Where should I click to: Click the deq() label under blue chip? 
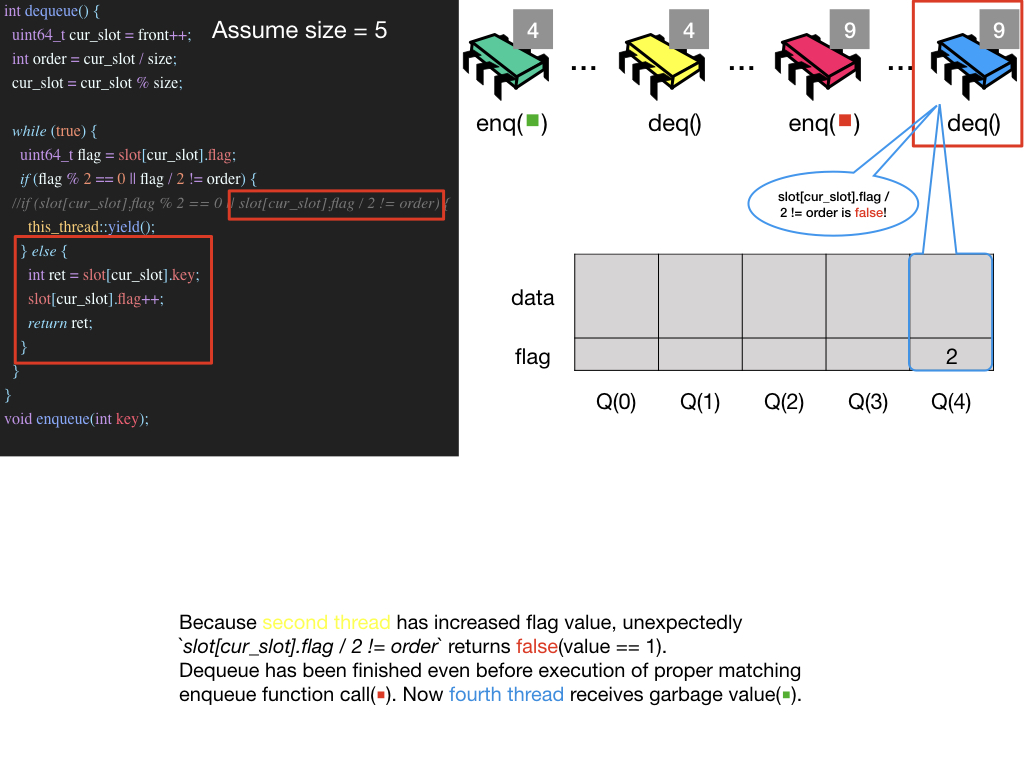click(974, 123)
